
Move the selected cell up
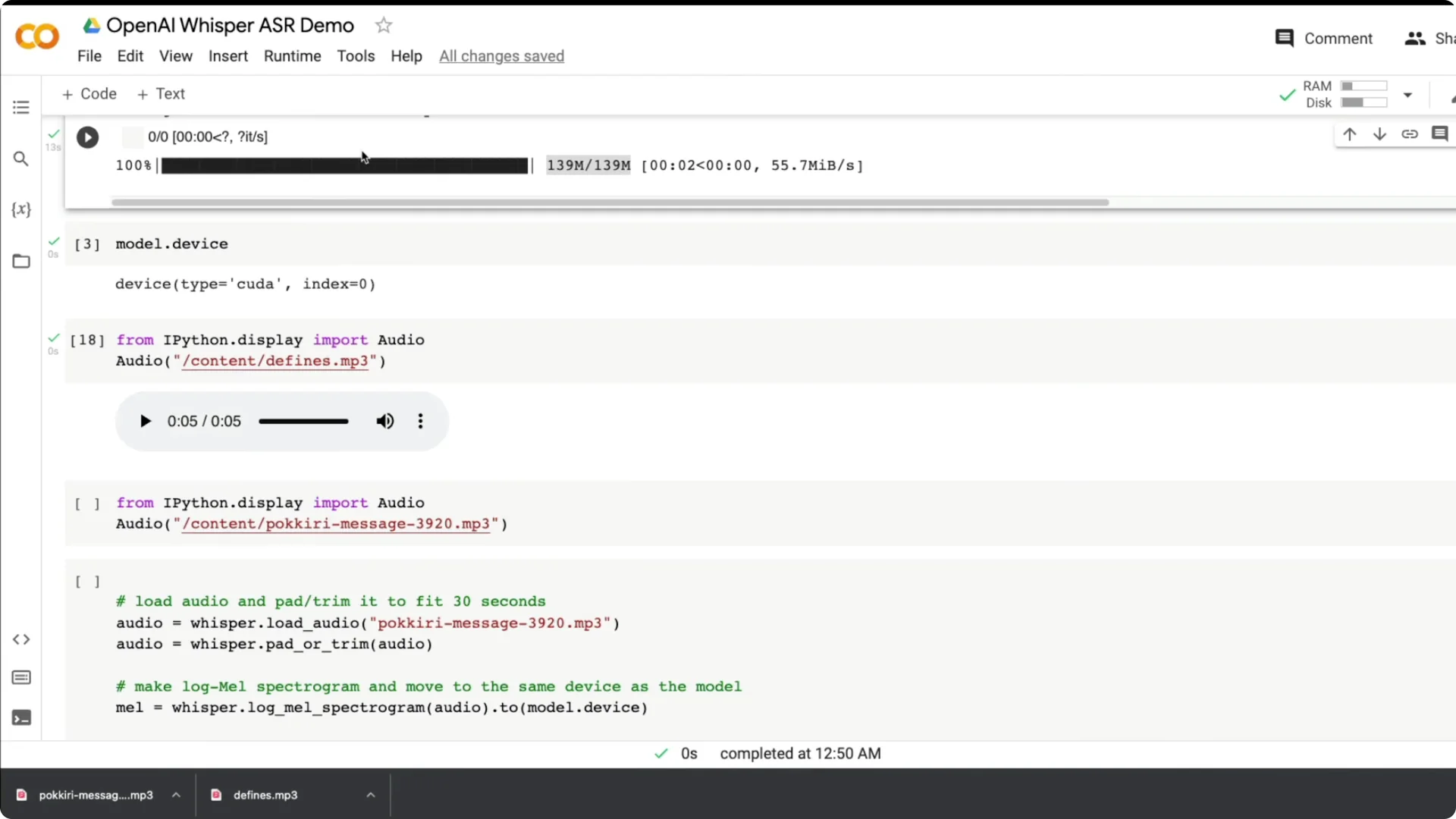pos(1350,133)
